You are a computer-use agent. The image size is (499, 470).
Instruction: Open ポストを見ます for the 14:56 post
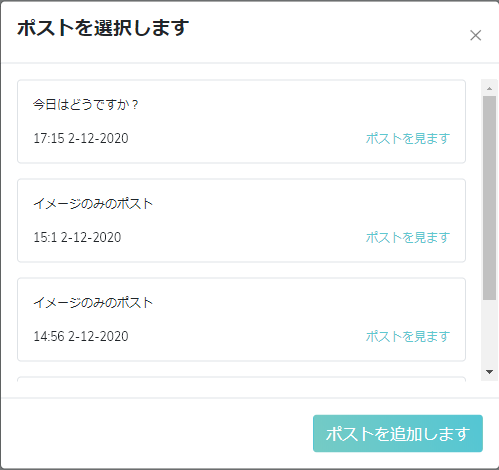408,336
